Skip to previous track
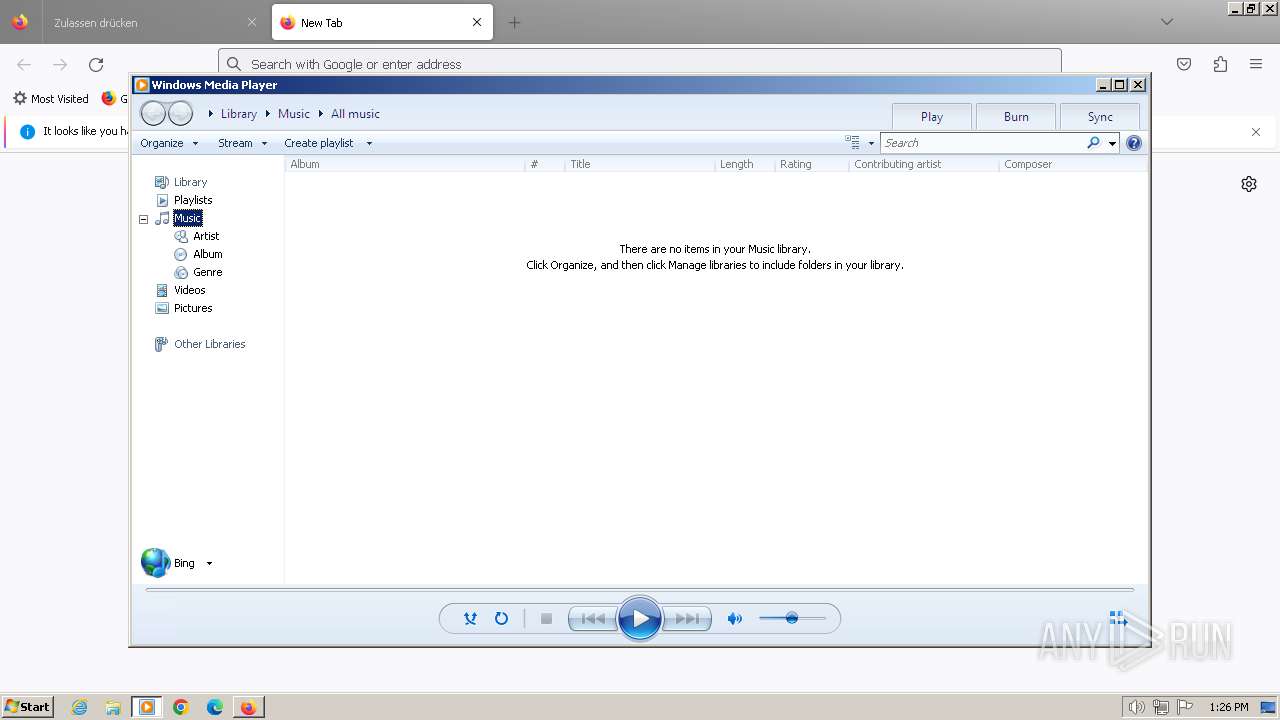The width and height of the screenshot is (1280, 720). pyautogui.click(x=593, y=619)
